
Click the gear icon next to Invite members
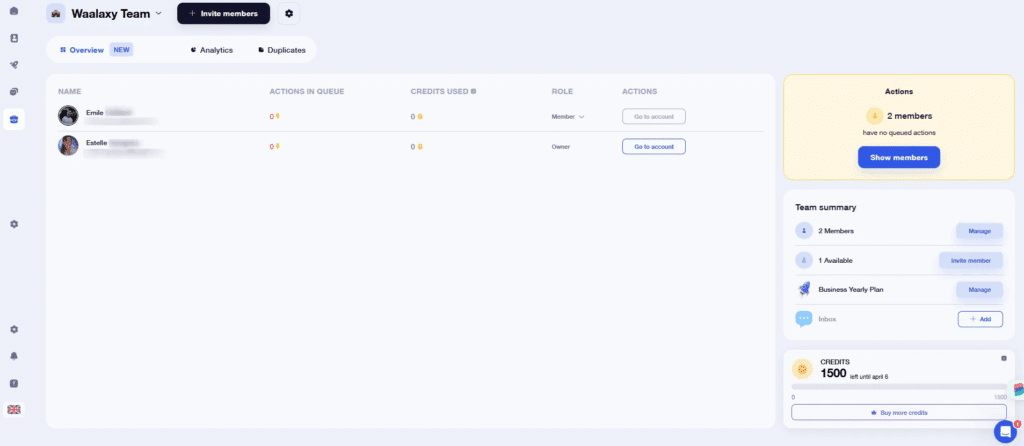pyautogui.click(x=289, y=13)
